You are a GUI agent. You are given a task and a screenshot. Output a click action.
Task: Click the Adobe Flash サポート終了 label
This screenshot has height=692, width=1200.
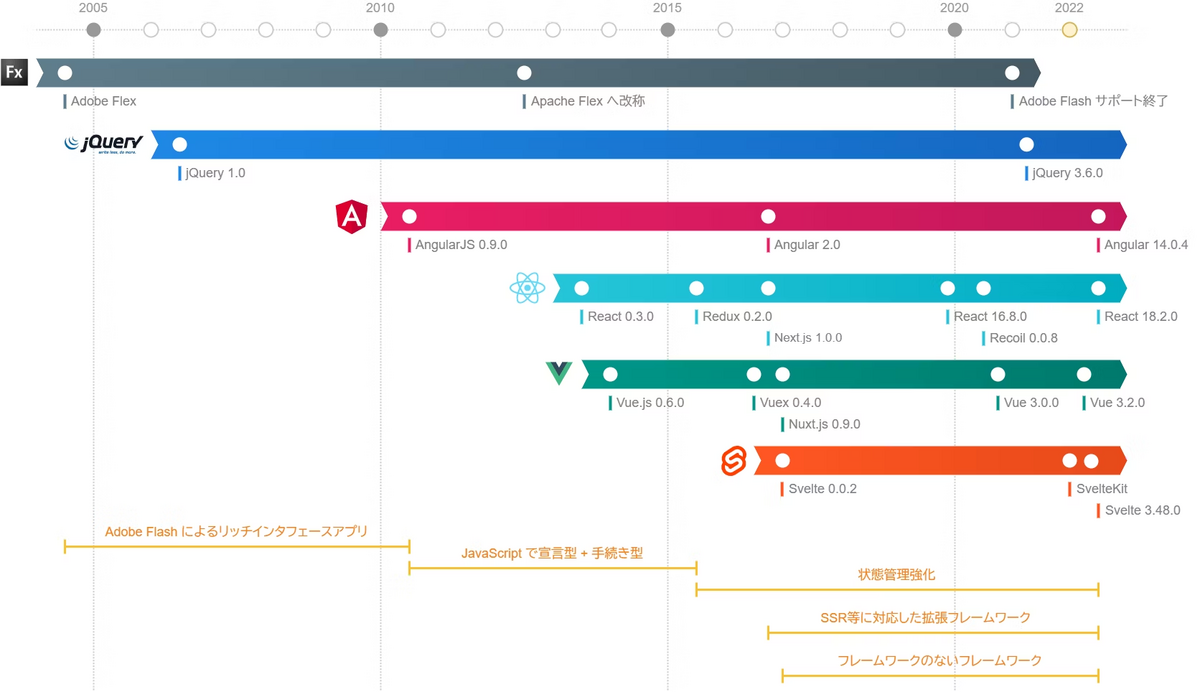click(1093, 102)
